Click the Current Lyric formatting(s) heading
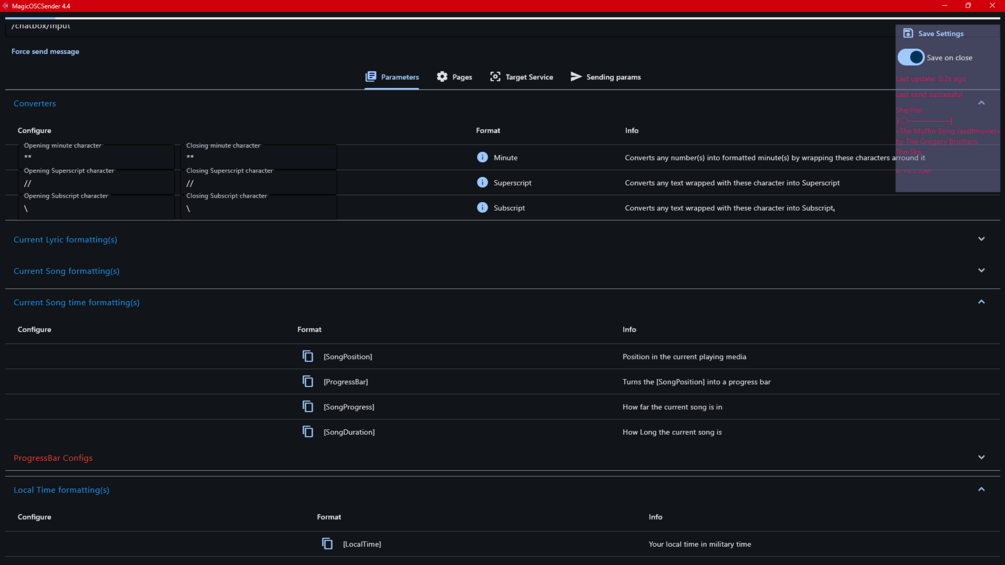The width and height of the screenshot is (1005, 565). click(x=65, y=240)
